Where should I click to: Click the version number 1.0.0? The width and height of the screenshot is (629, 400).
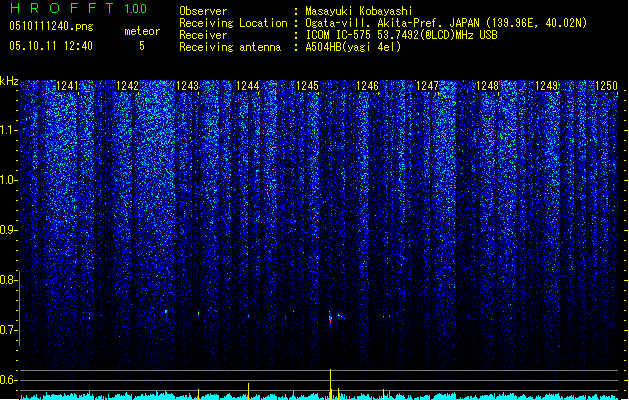(135, 8)
